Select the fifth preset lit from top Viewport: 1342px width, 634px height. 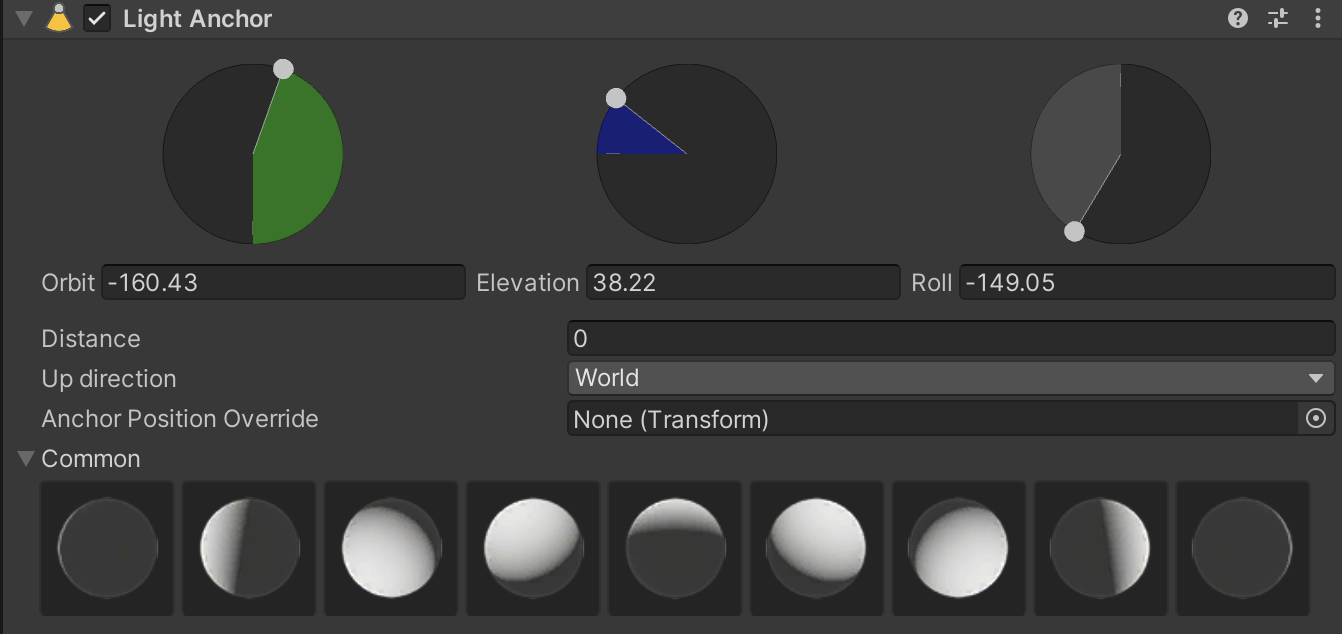(x=675, y=548)
